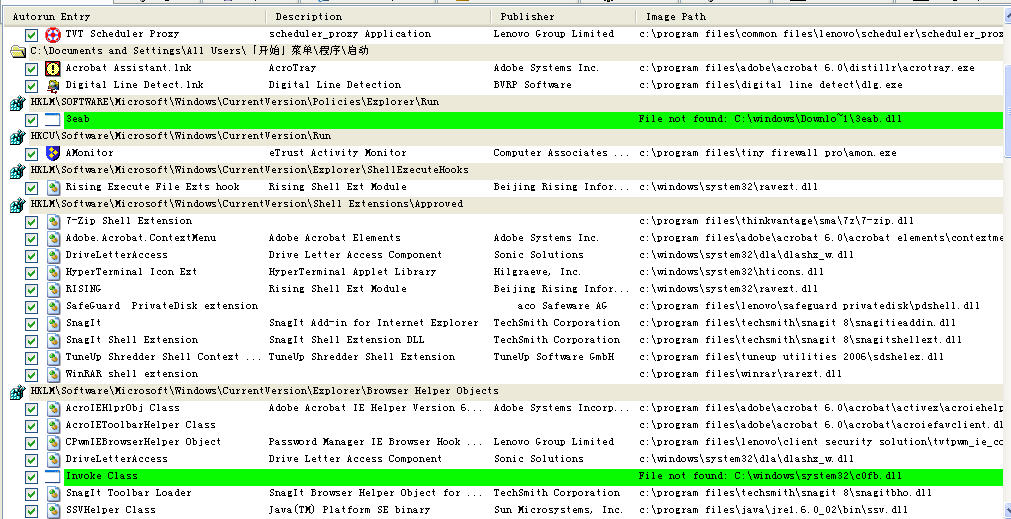Click the CPwmIEBrowserHelper Object file icon
Viewport: 1011px width, 519px height.
pos(54,443)
